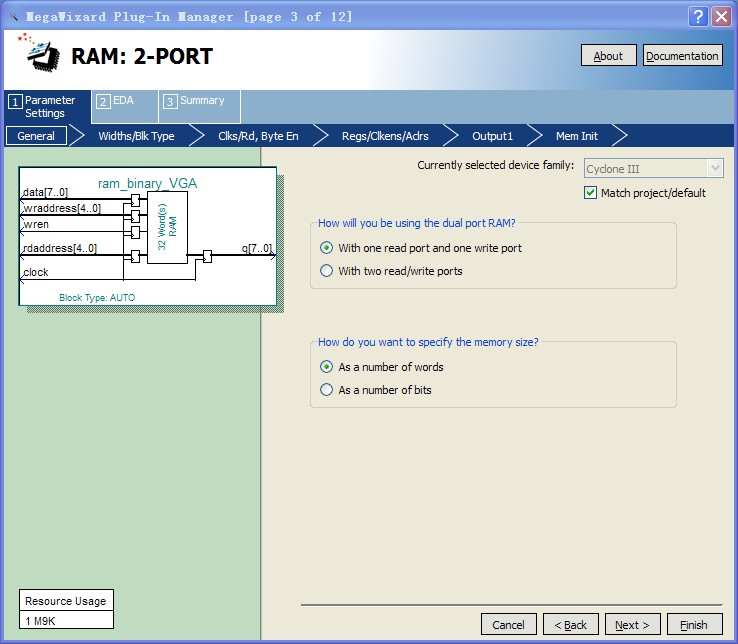This screenshot has height=644, width=738.
Task: Choose As a number of bits
Action: tap(326, 390)
